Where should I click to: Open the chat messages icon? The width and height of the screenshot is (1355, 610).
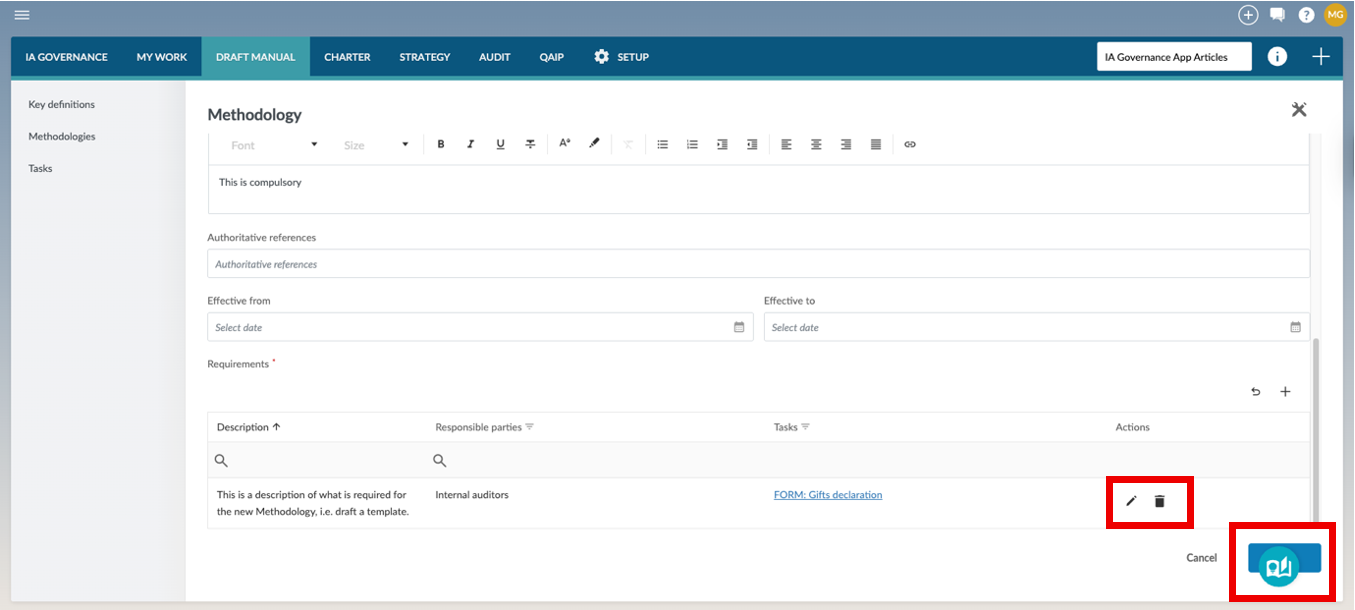(1277, 15)
